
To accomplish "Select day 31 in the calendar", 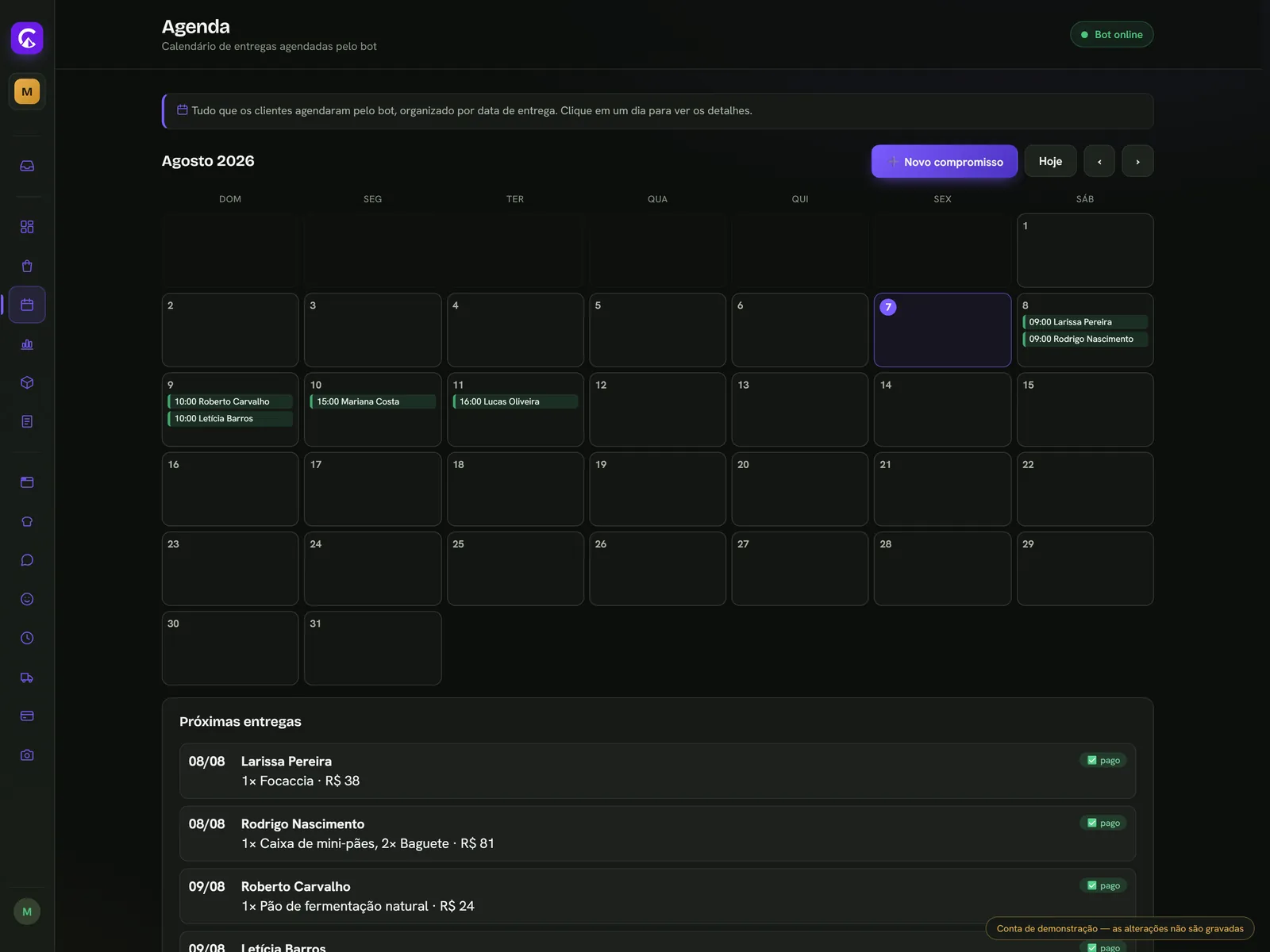I will [373, 648].
